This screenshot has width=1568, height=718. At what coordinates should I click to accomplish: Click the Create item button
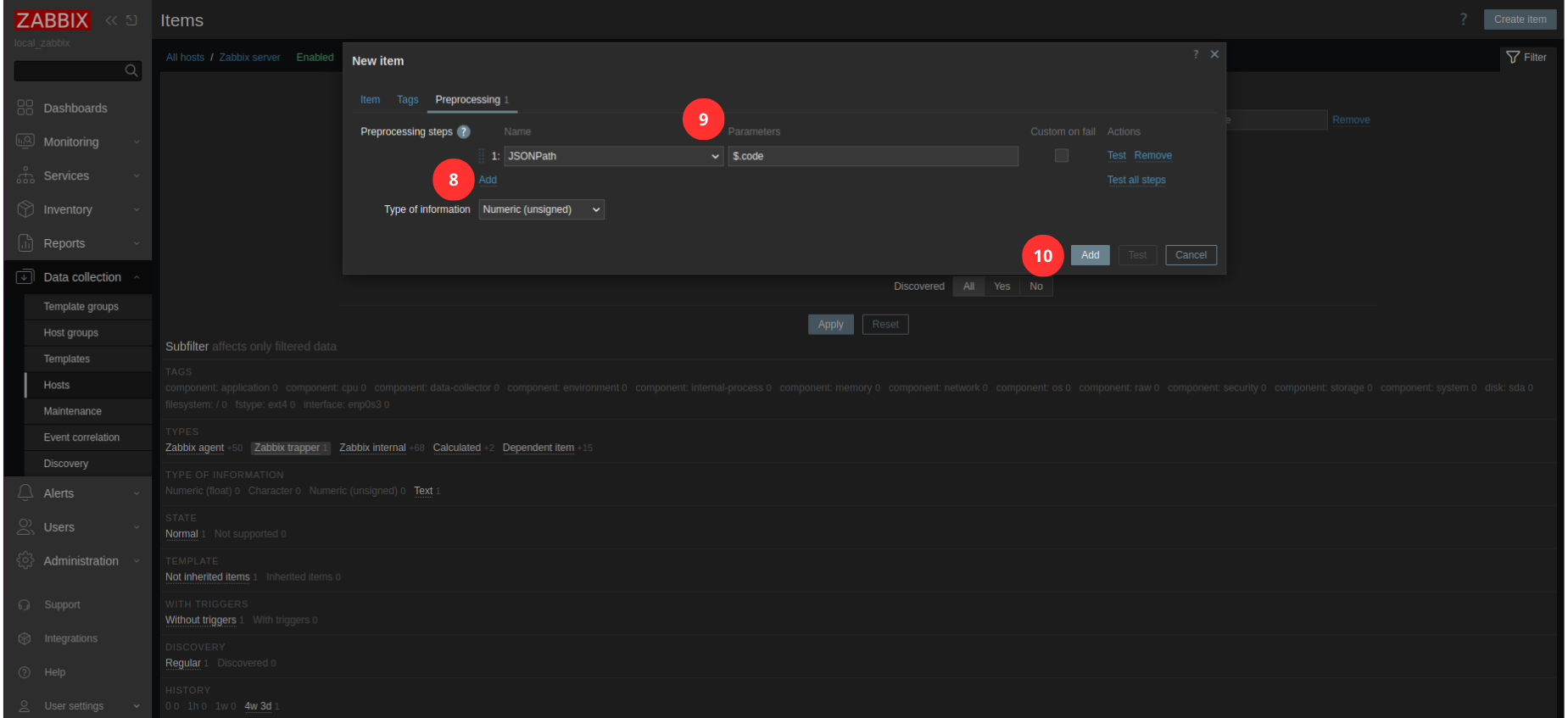click(1520, 19)
